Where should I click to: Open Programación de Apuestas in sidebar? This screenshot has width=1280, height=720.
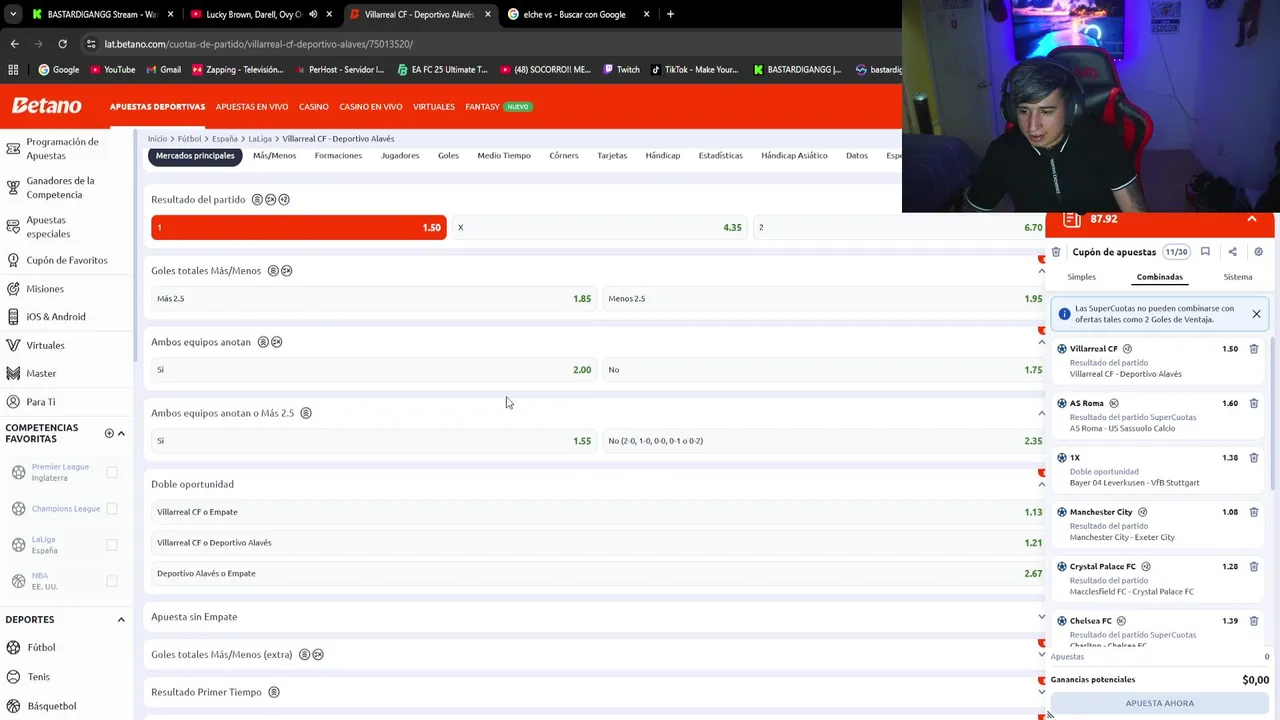click(x=62, y=148)
